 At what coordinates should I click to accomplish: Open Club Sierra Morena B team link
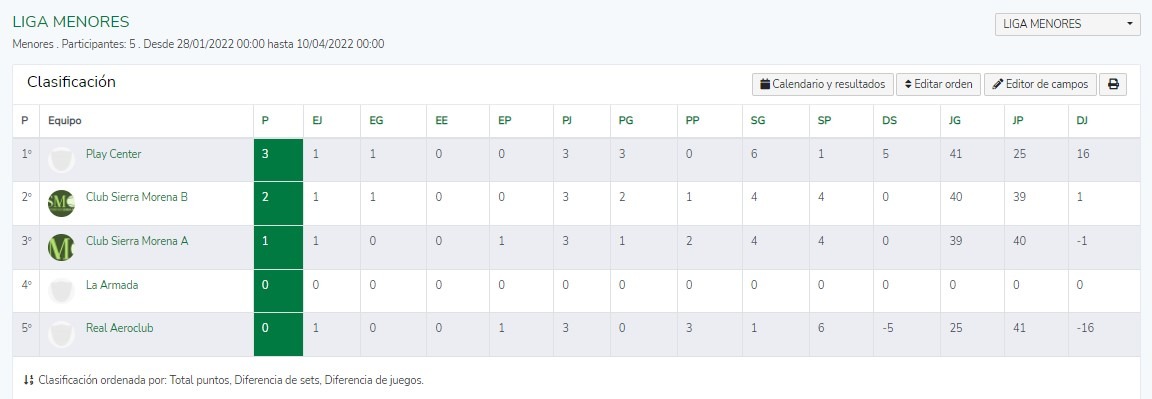137,197
